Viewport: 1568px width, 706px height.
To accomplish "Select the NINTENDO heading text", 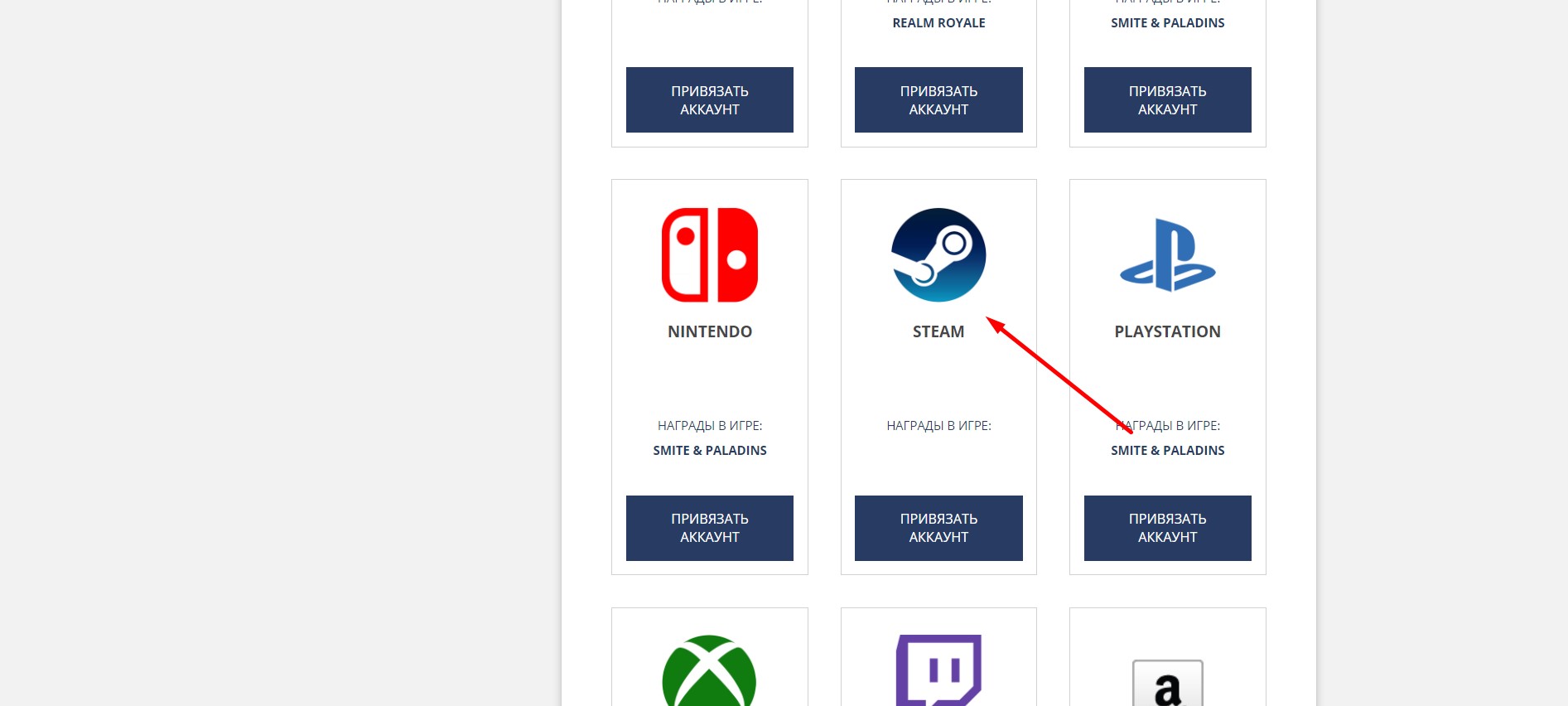I will coord(710,331).
